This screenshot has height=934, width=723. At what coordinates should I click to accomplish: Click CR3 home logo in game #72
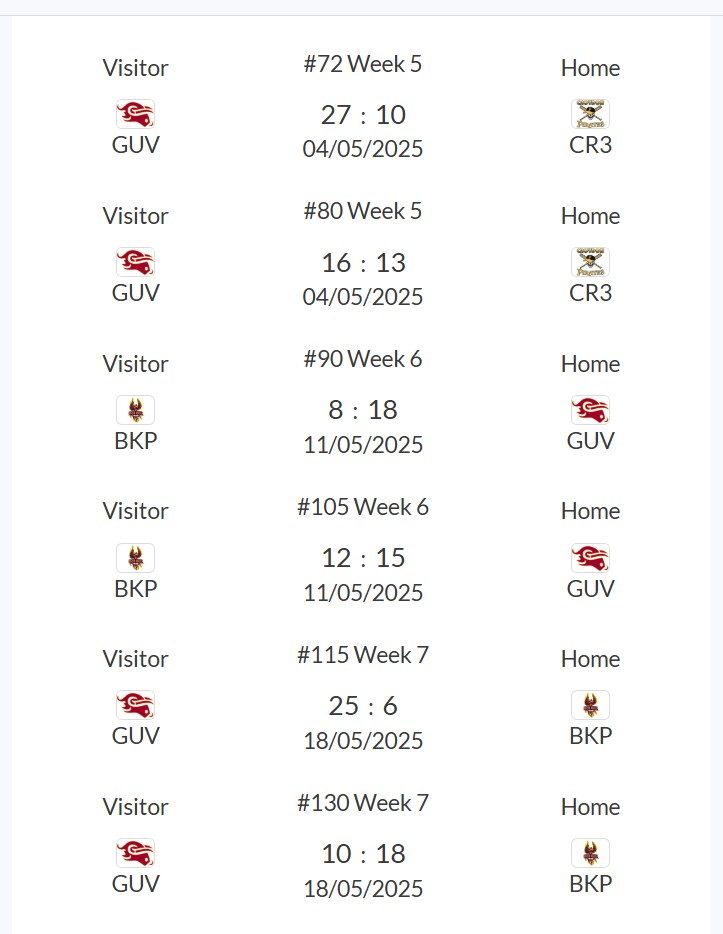pos(590,114)
